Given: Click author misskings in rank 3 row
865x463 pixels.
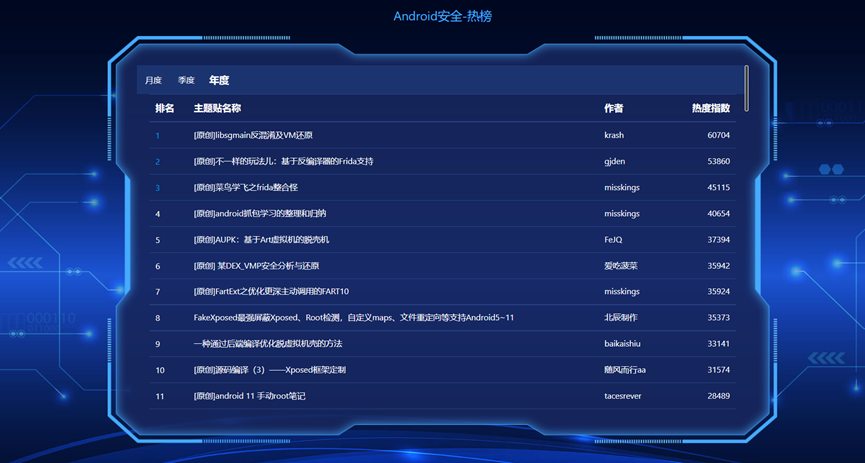Looking at the screenshot, I should point(622,188).
